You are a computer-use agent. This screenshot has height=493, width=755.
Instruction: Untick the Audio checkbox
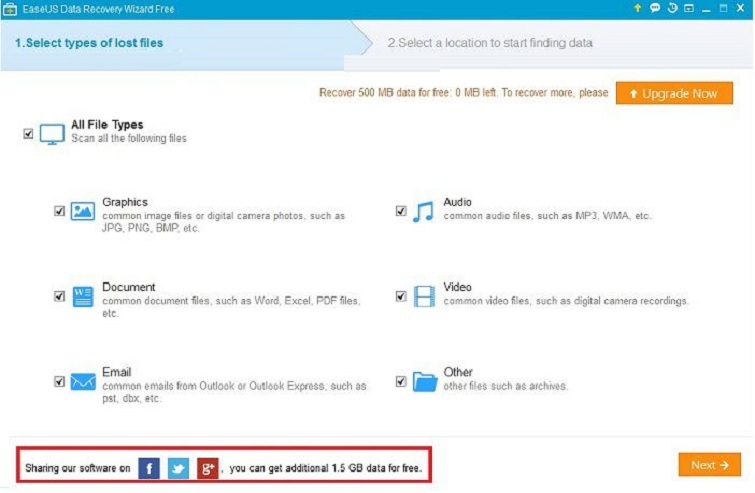(x=401, y=211)
